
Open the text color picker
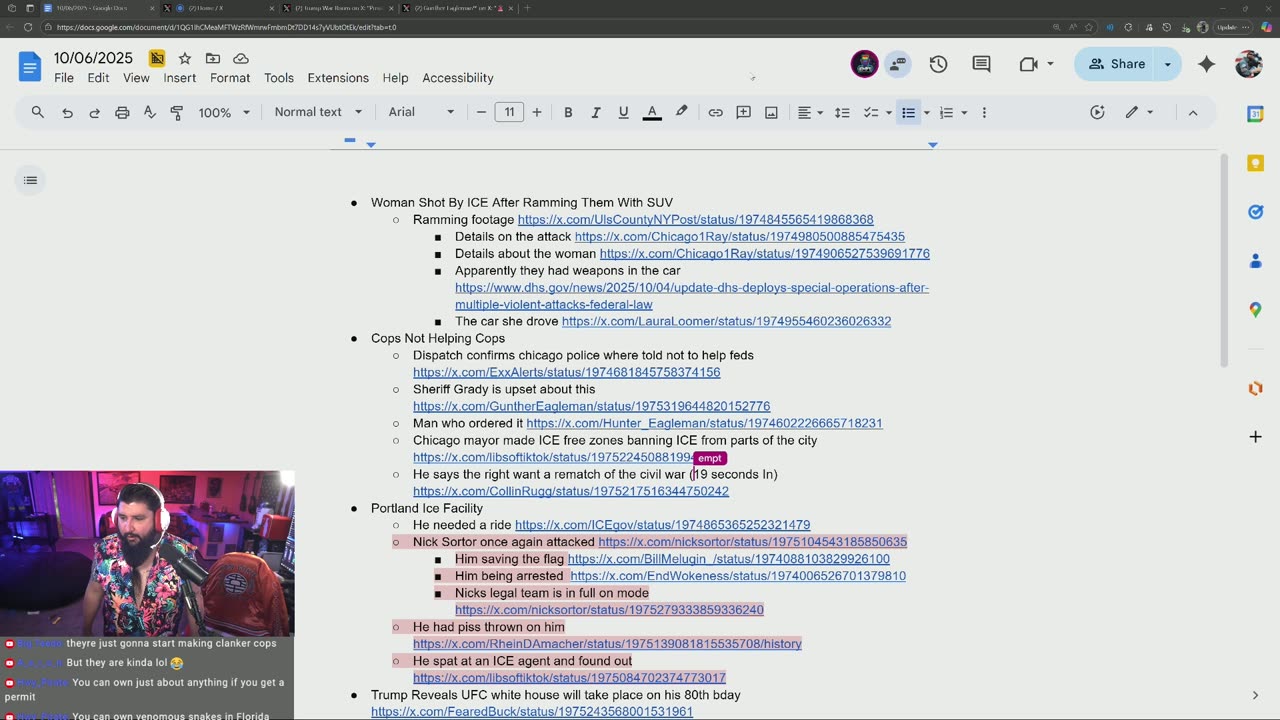tap(652, 113)
